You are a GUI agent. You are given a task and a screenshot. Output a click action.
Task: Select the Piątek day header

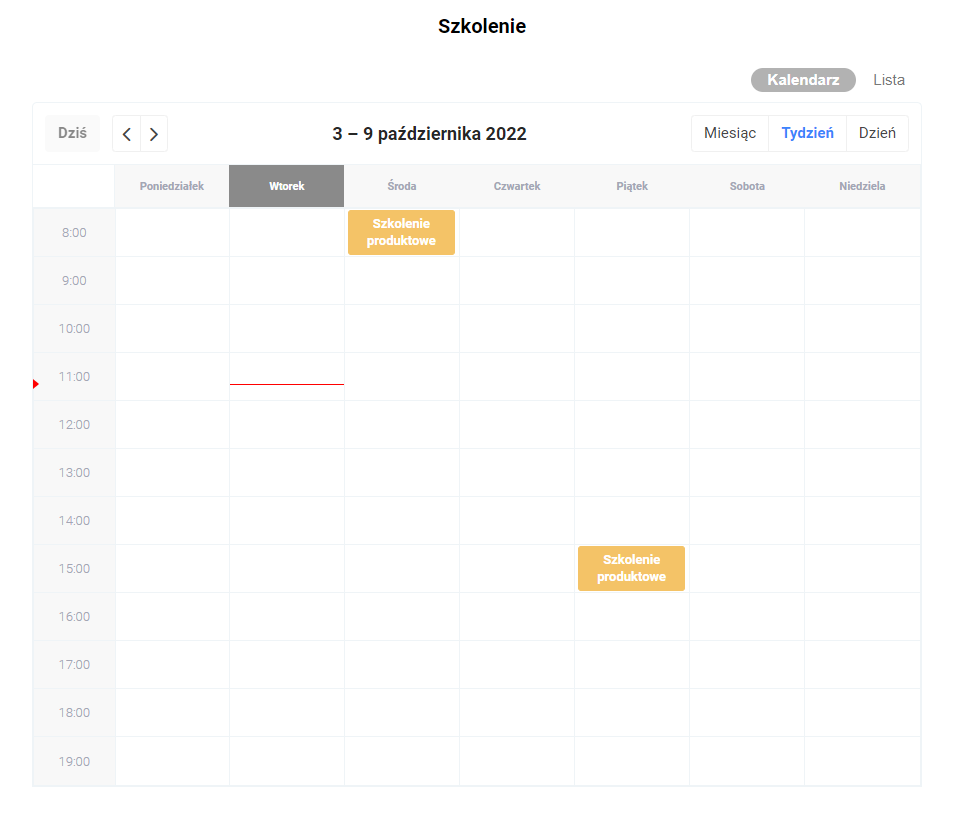pyautogui.click(x=632, y=186)
